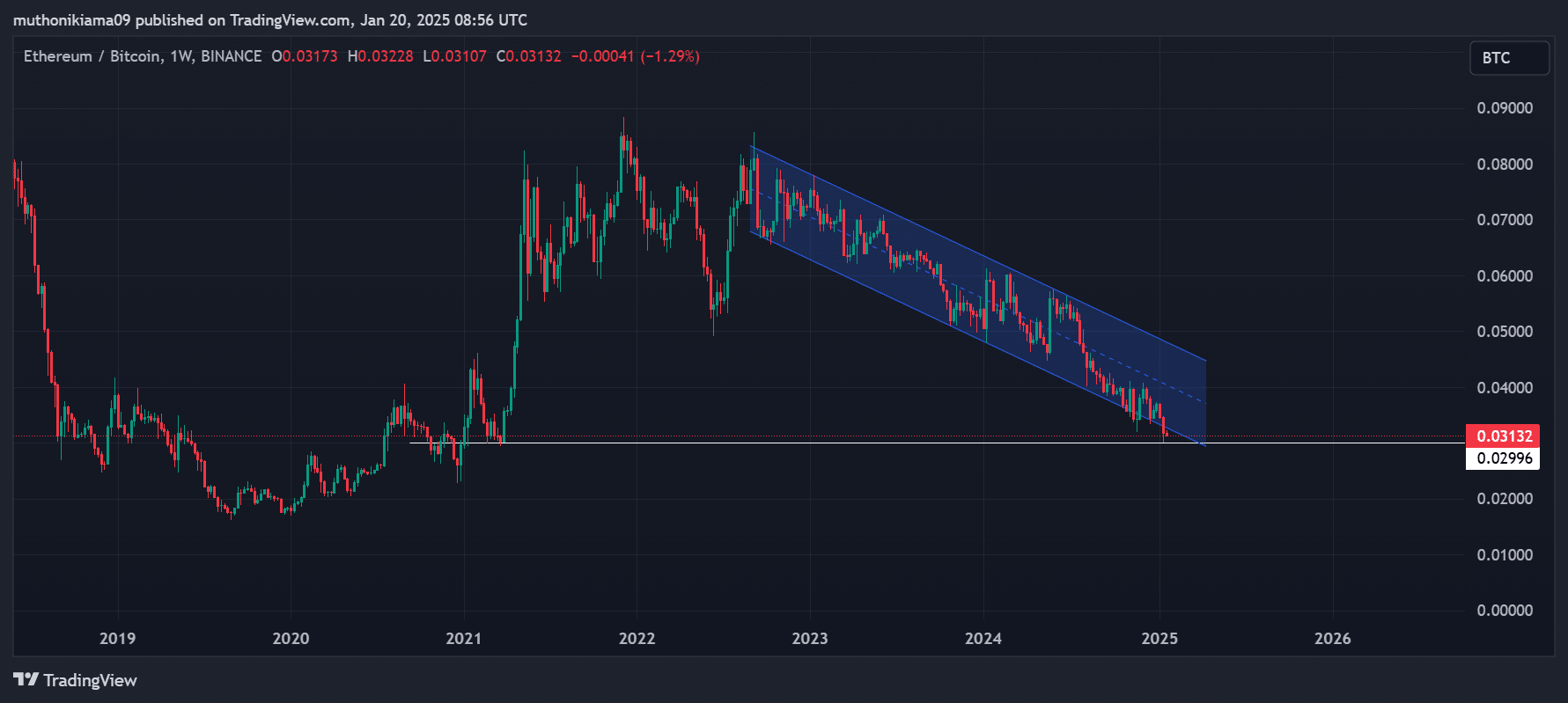Click the TradingView wordmark text

point(90,680)
